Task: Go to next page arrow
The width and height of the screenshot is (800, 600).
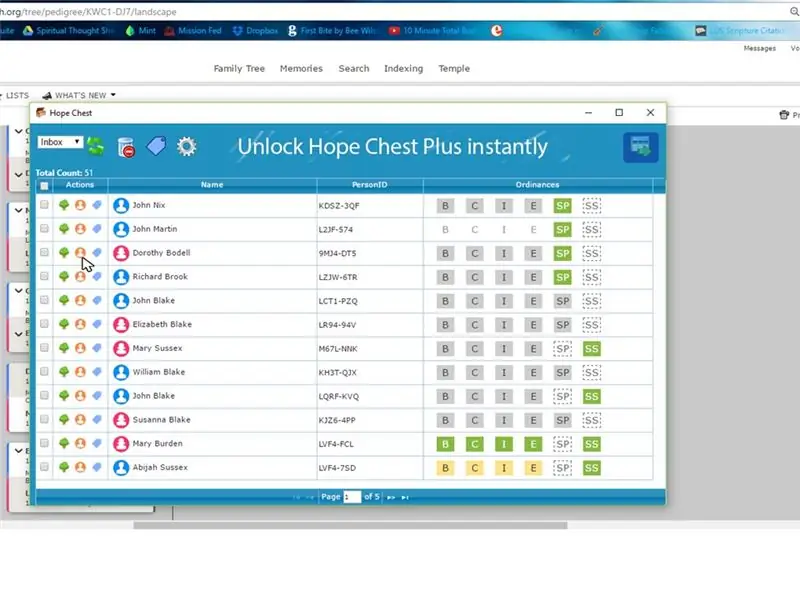Action: coord(391,497)
